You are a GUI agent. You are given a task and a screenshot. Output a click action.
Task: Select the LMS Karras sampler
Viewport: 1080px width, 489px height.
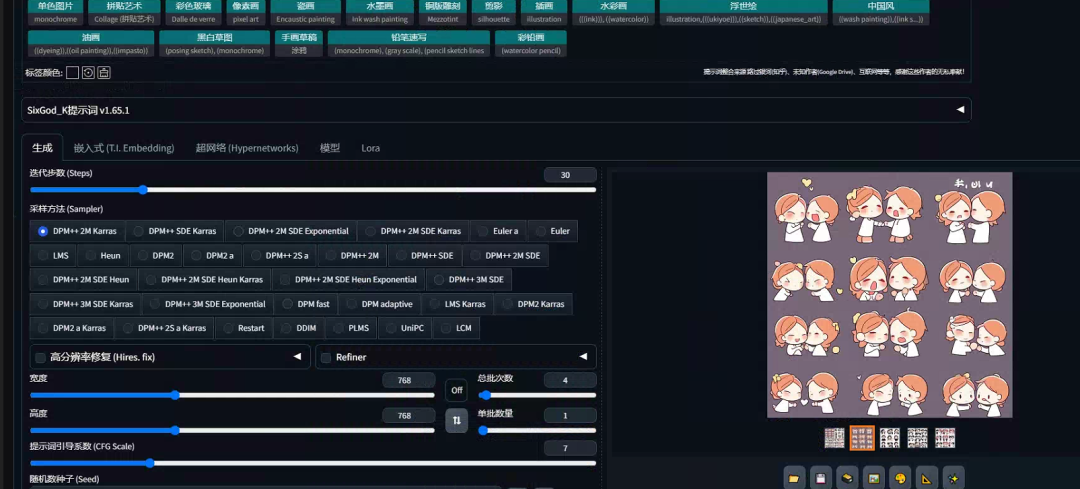point(458,304)
